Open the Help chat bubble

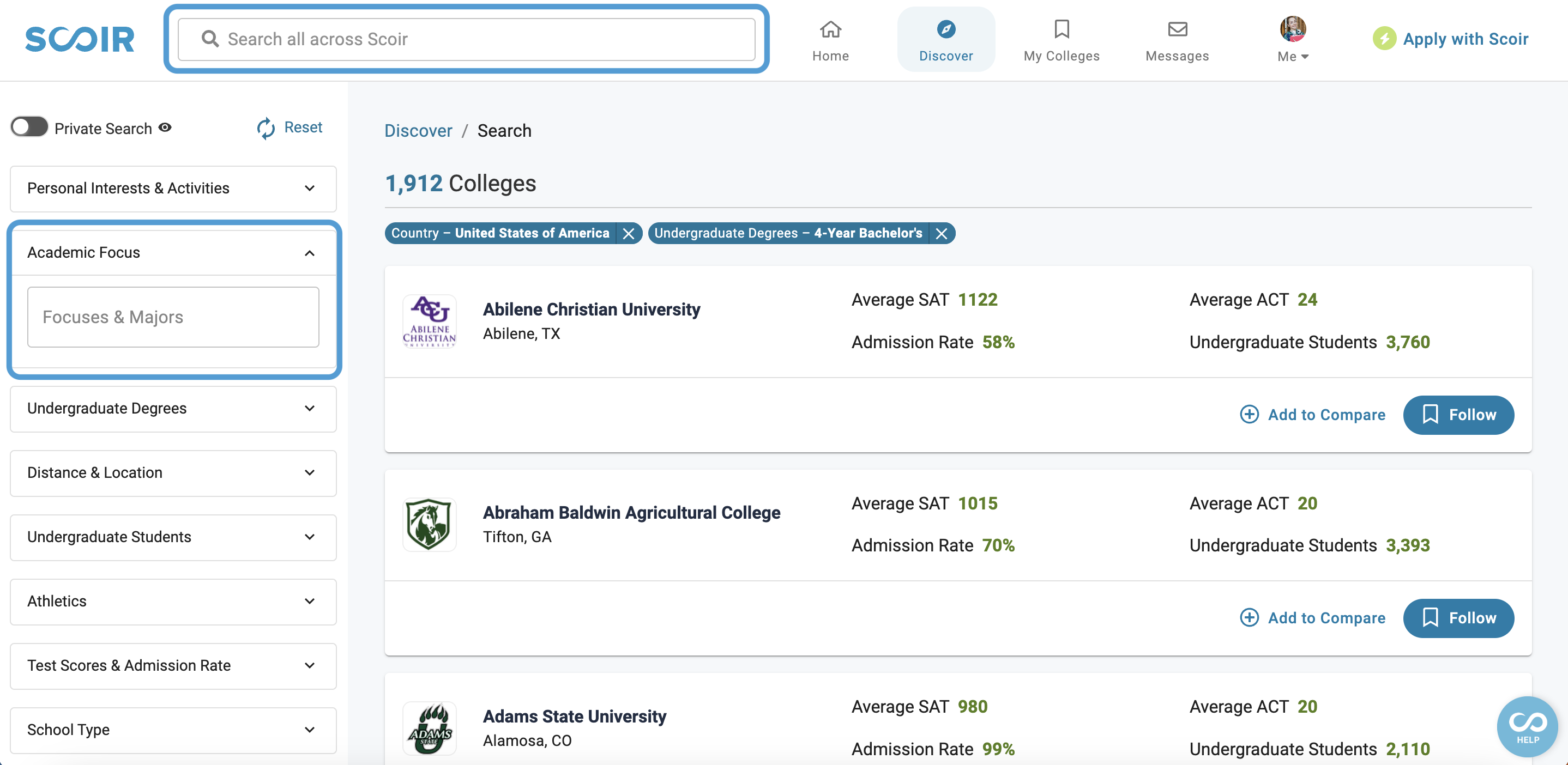tap(1527, 727)
